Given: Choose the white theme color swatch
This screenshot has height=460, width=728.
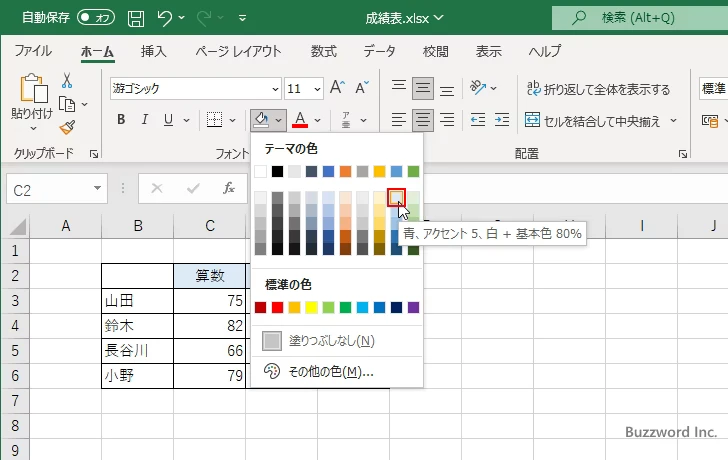Looking at the screenshot, I should coord(260,171).
